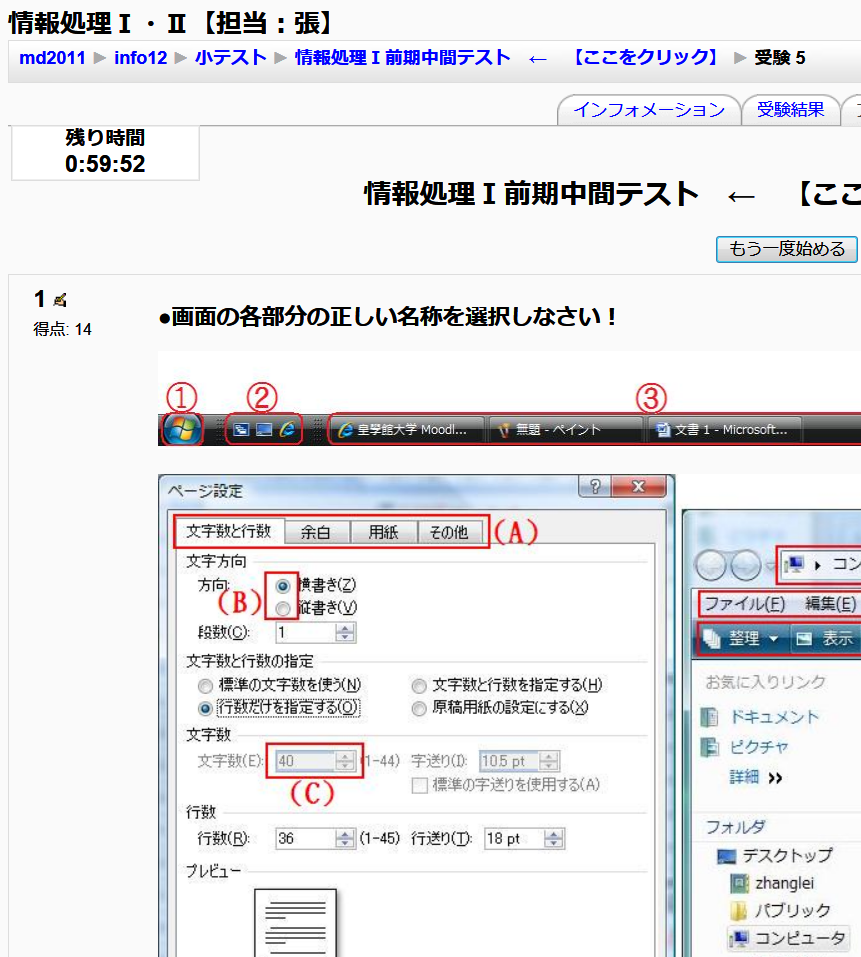Screen dimensions: 861x957
Task: Select the 横書き radio button
Action: pos(283,585)
